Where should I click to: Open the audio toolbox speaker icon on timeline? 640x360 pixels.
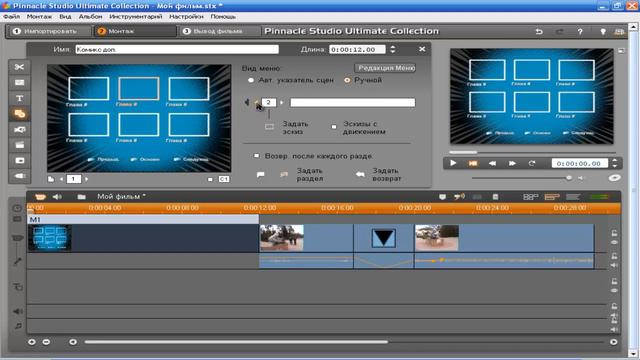[57, 197]
